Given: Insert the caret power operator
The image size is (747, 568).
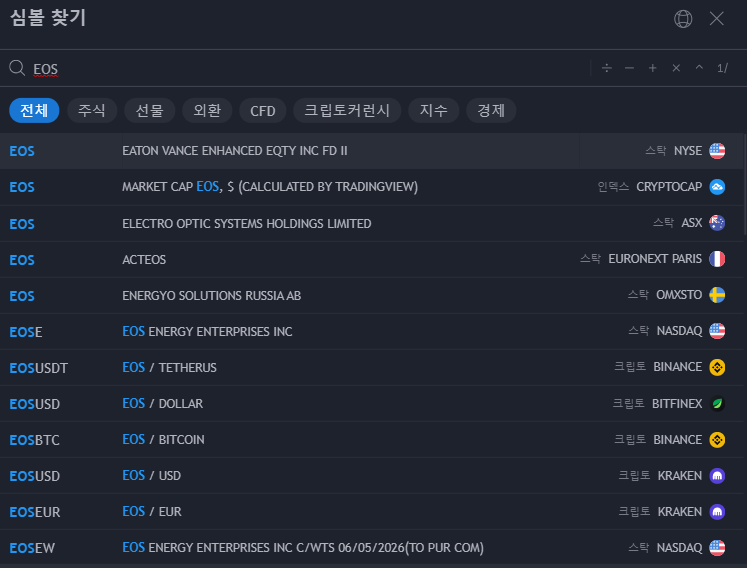Looking at the screenshot, I should [x=699, y=68].
